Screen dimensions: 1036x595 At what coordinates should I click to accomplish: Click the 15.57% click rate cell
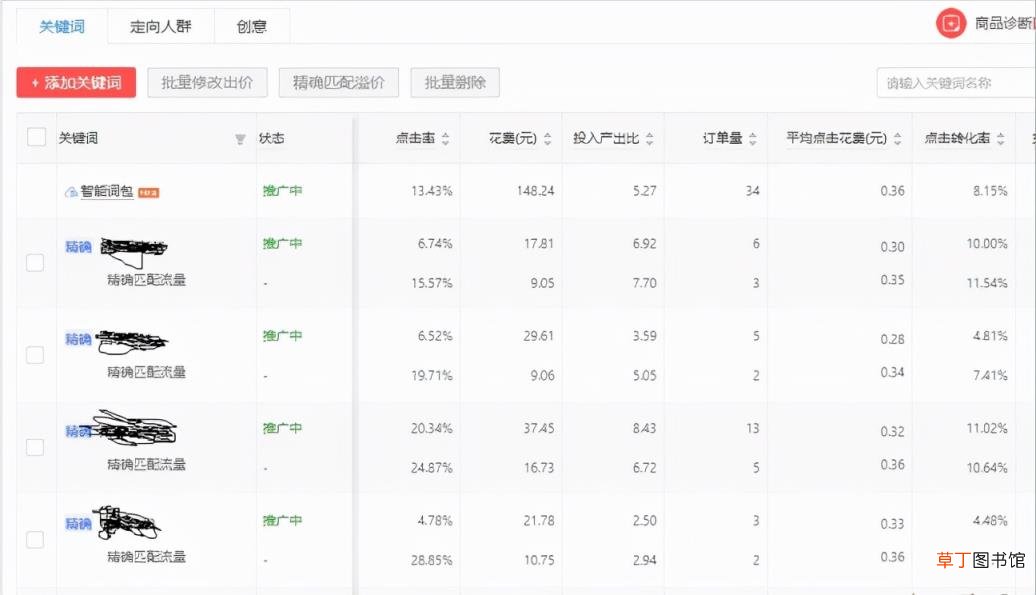[x=431, y=284]
